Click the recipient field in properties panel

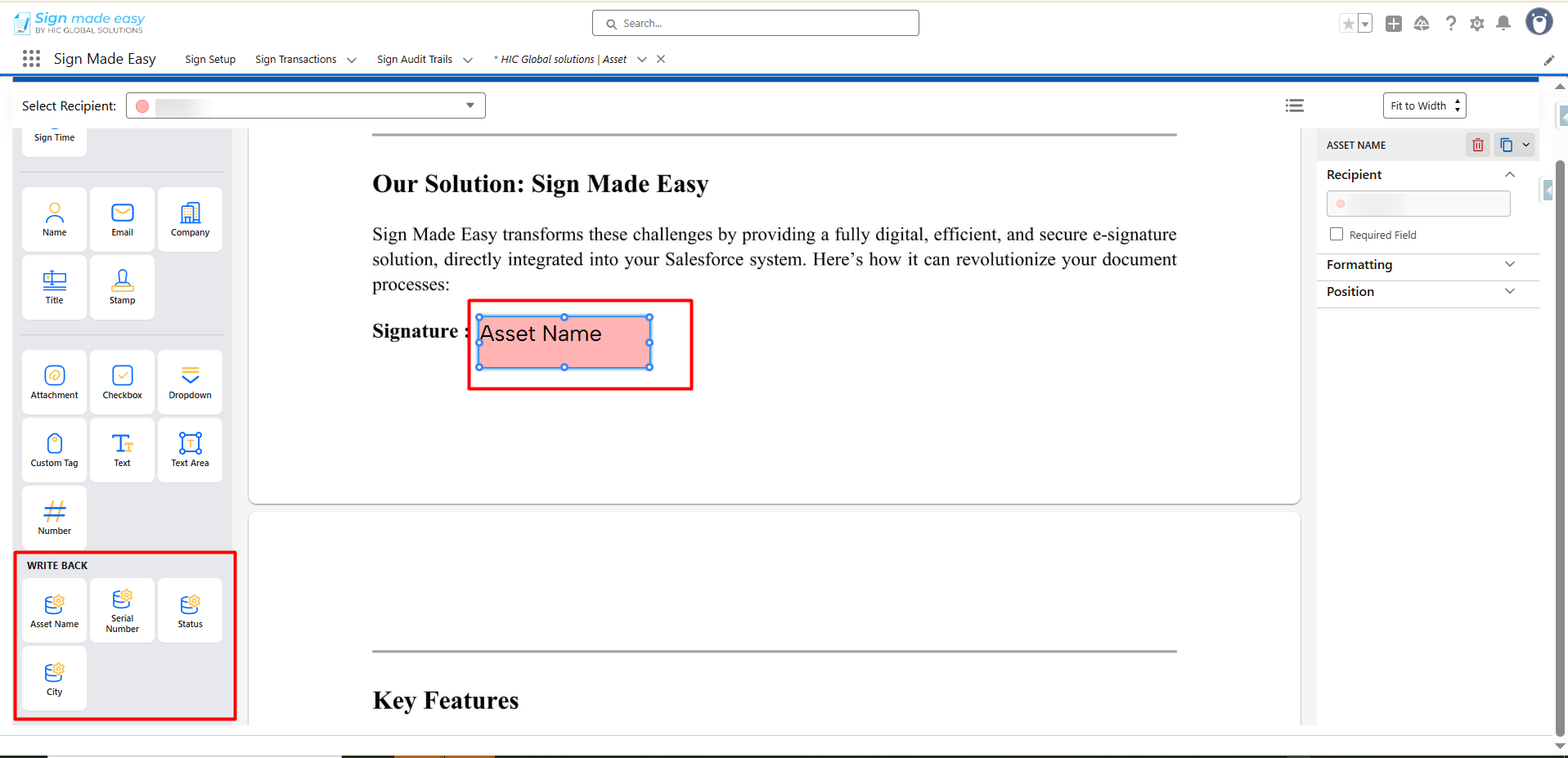point(1418,204)
